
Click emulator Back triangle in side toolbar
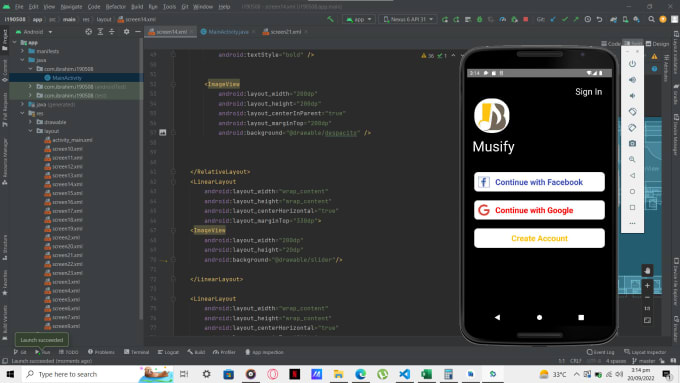pyautogui.click(x=632, y=176)
